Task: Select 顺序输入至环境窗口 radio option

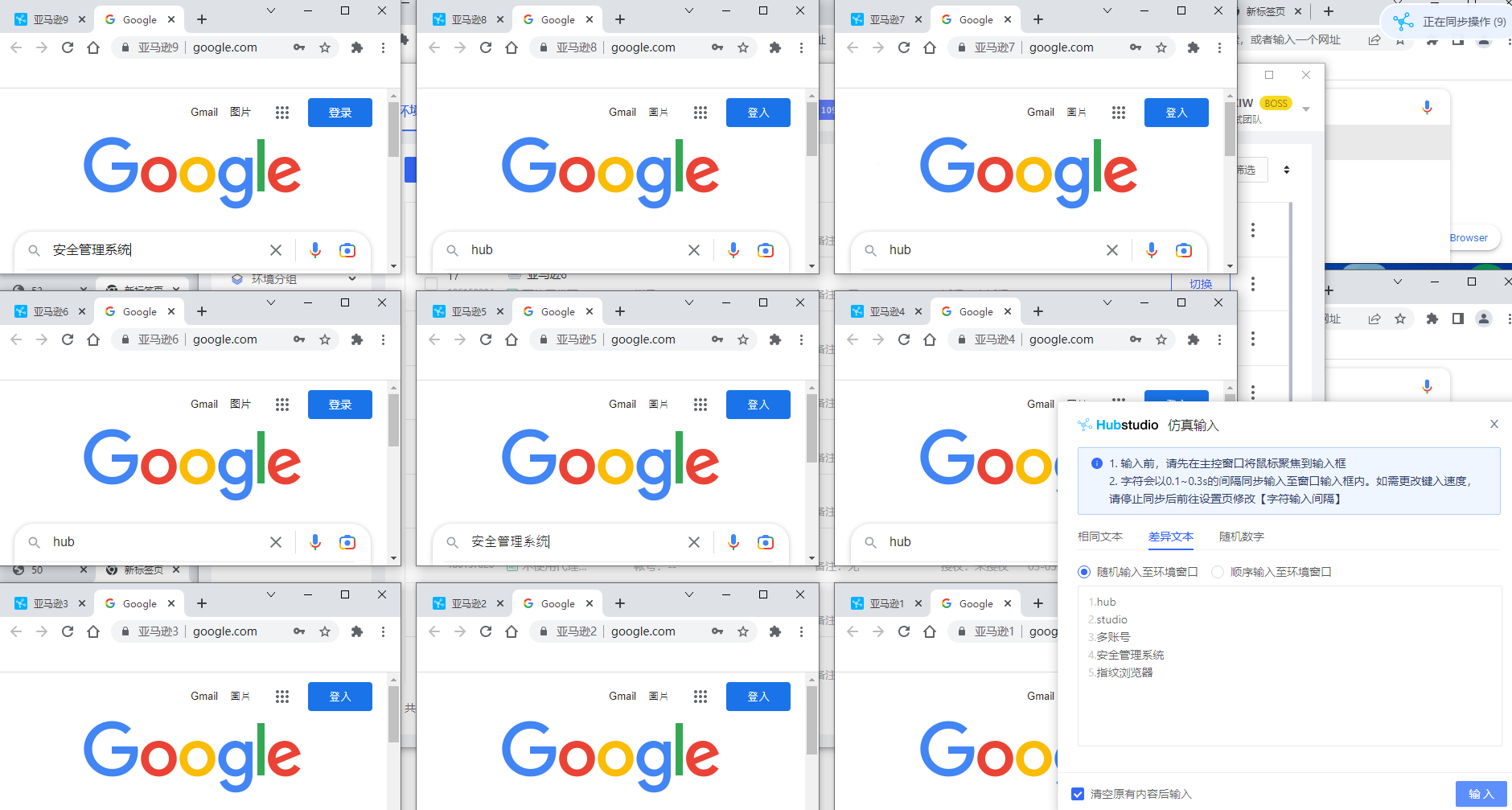Action: [1272, 572]
